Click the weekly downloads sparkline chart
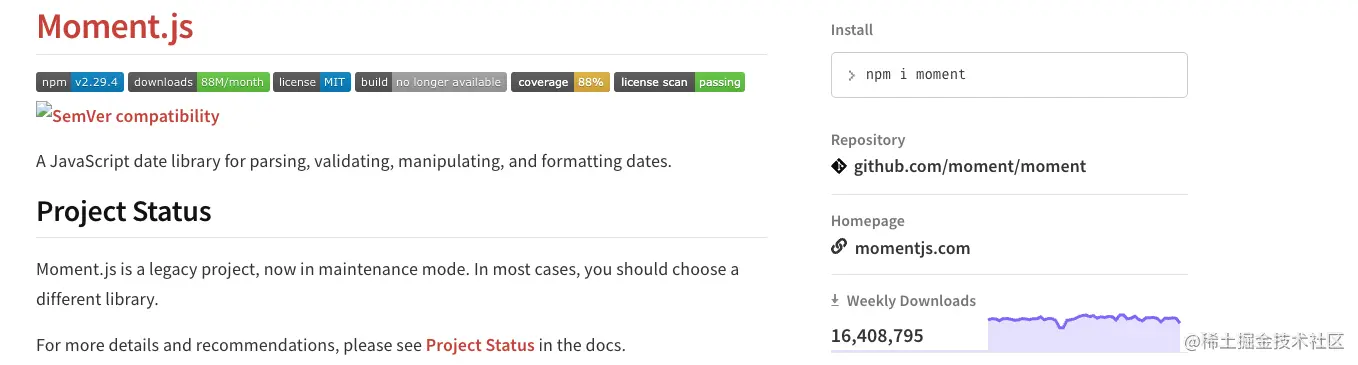1358x365 pixels. pos(1084,333)
